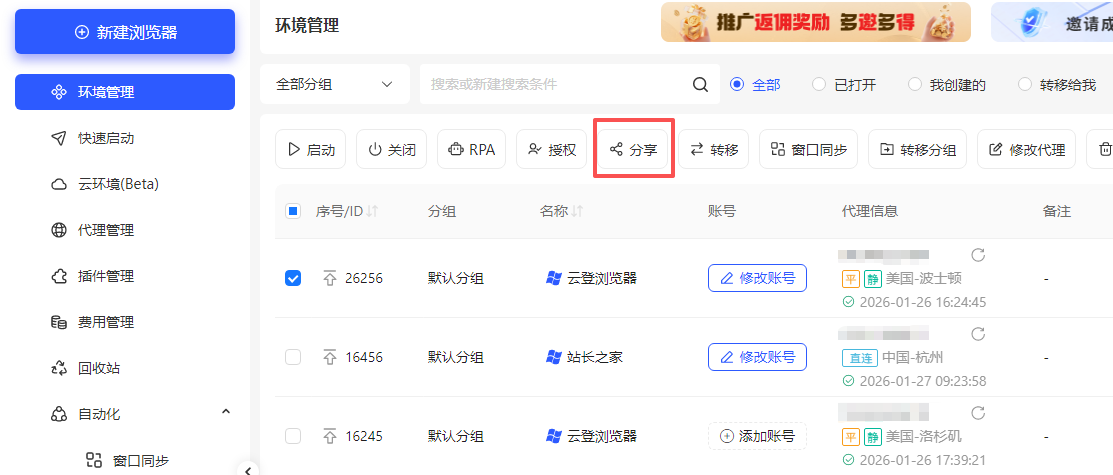Check the row 16456 checkbox
1113x475 pixels.
pyautogui.click(x=292, y=357)
